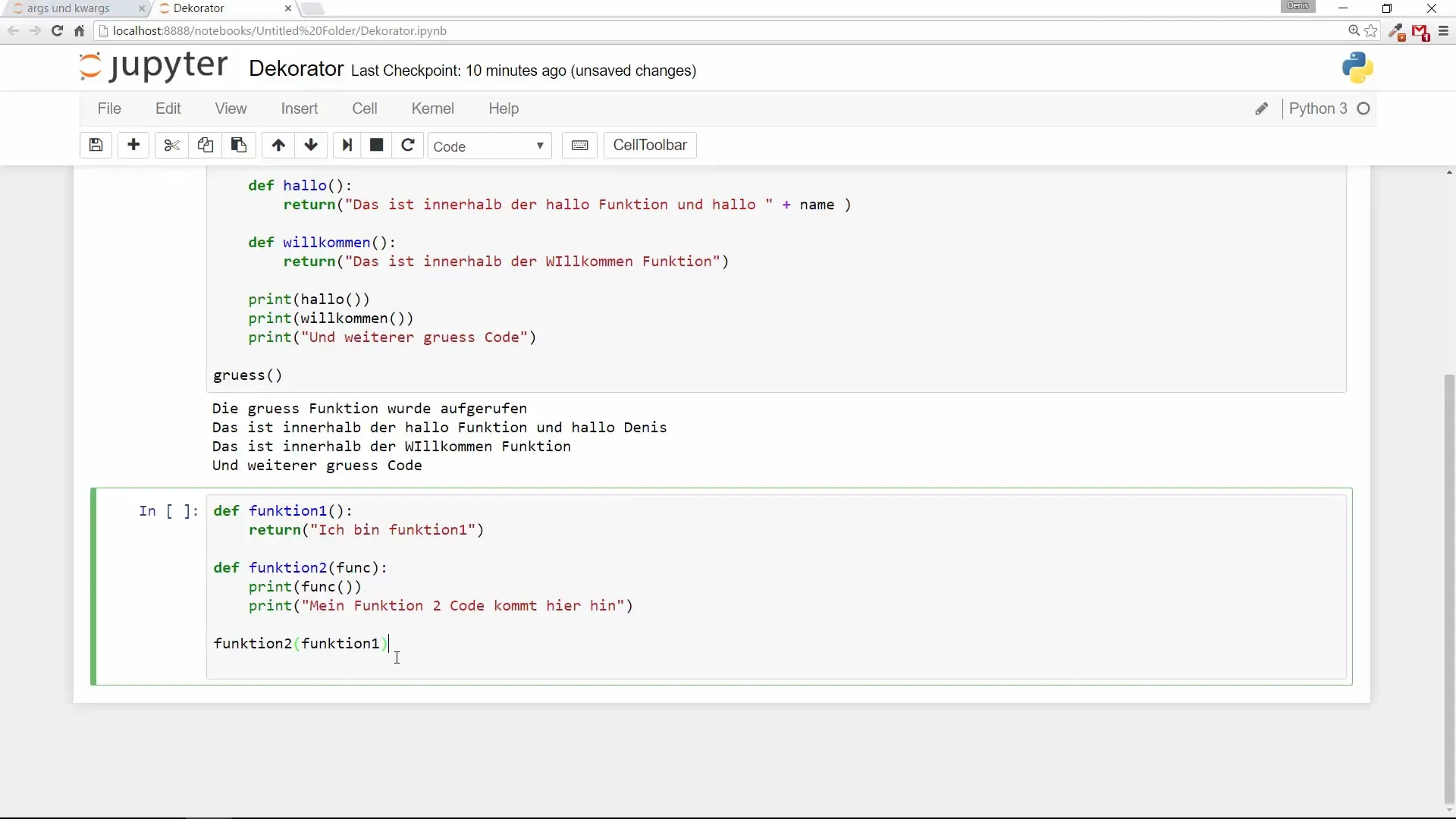Click output line "Die gruess Funktion wurde aufgerufen"
1456x819 pixels.
click(369, 409)
